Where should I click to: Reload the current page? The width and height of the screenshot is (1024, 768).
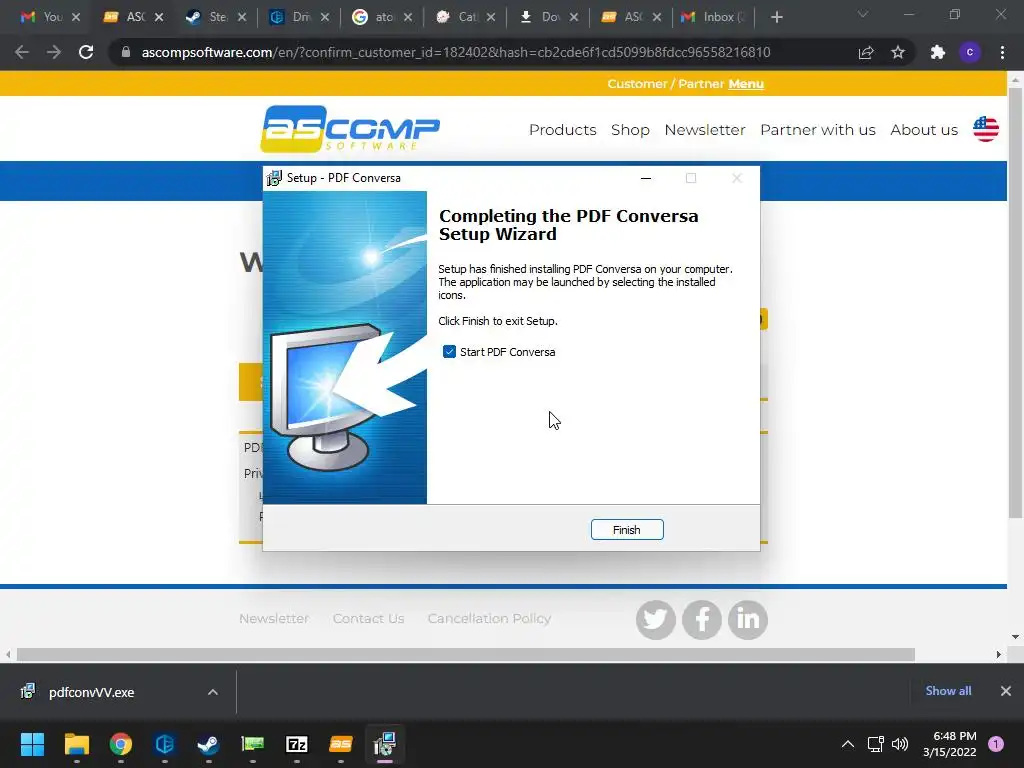click(x=86, y=52)
